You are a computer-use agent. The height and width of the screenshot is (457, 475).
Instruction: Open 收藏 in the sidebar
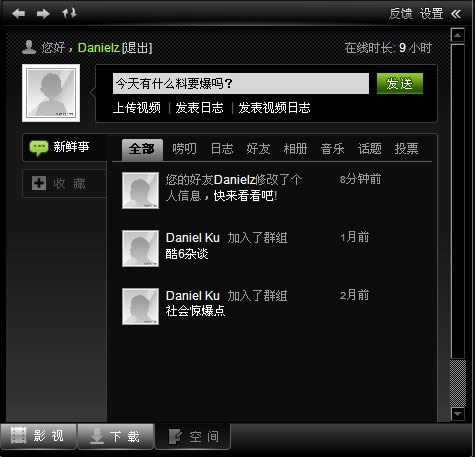65,183
